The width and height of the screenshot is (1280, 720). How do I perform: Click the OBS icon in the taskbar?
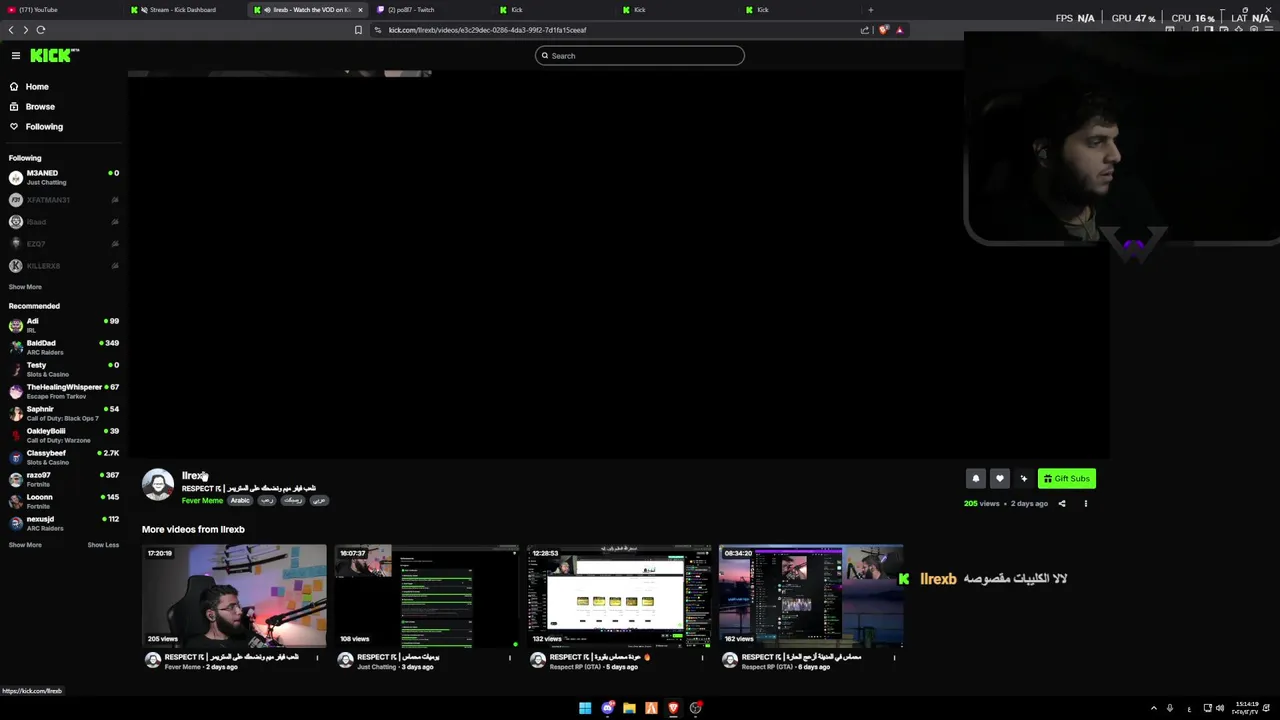pyautogui.click(x=695, y=708)
